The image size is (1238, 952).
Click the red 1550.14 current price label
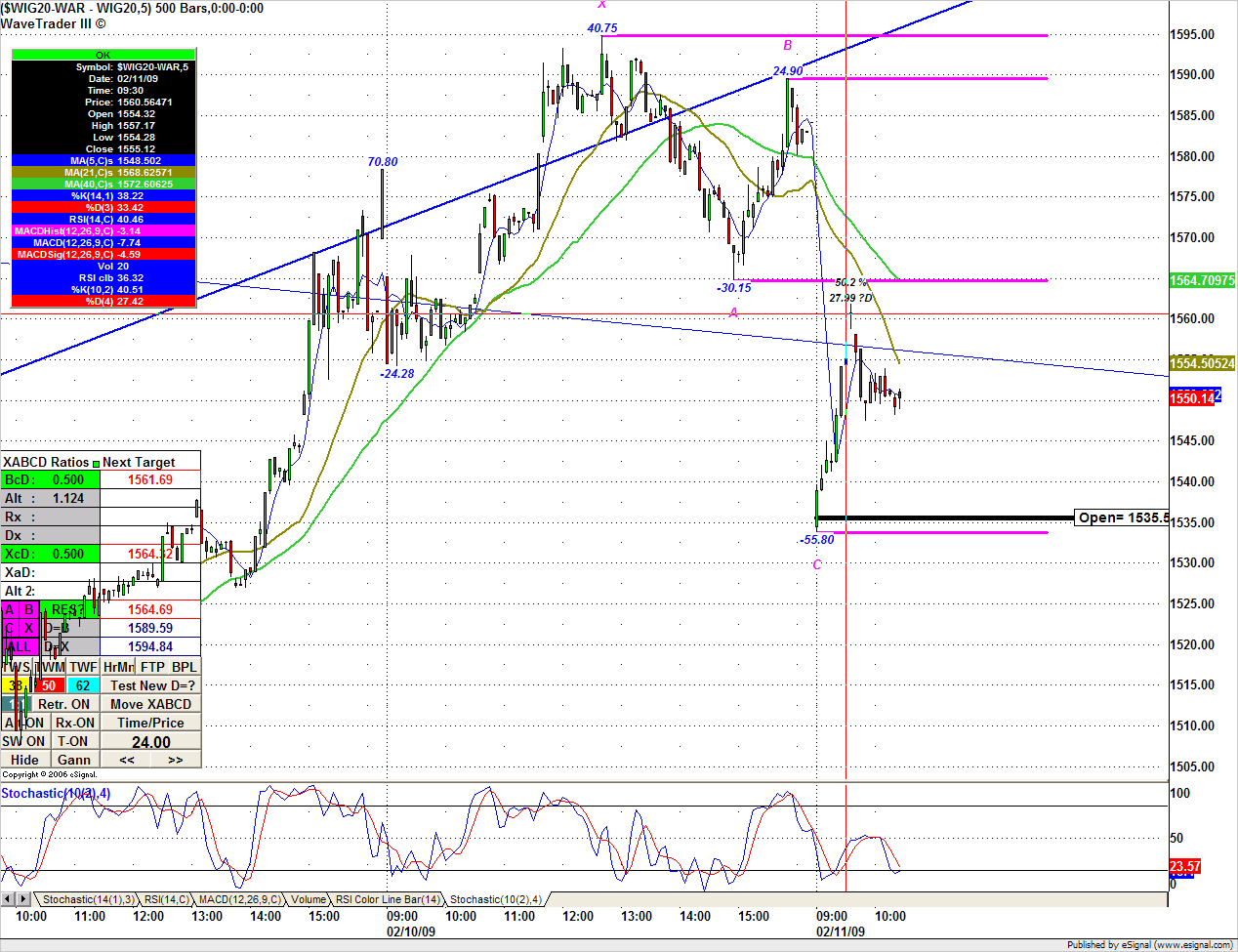pos(1192,398)
